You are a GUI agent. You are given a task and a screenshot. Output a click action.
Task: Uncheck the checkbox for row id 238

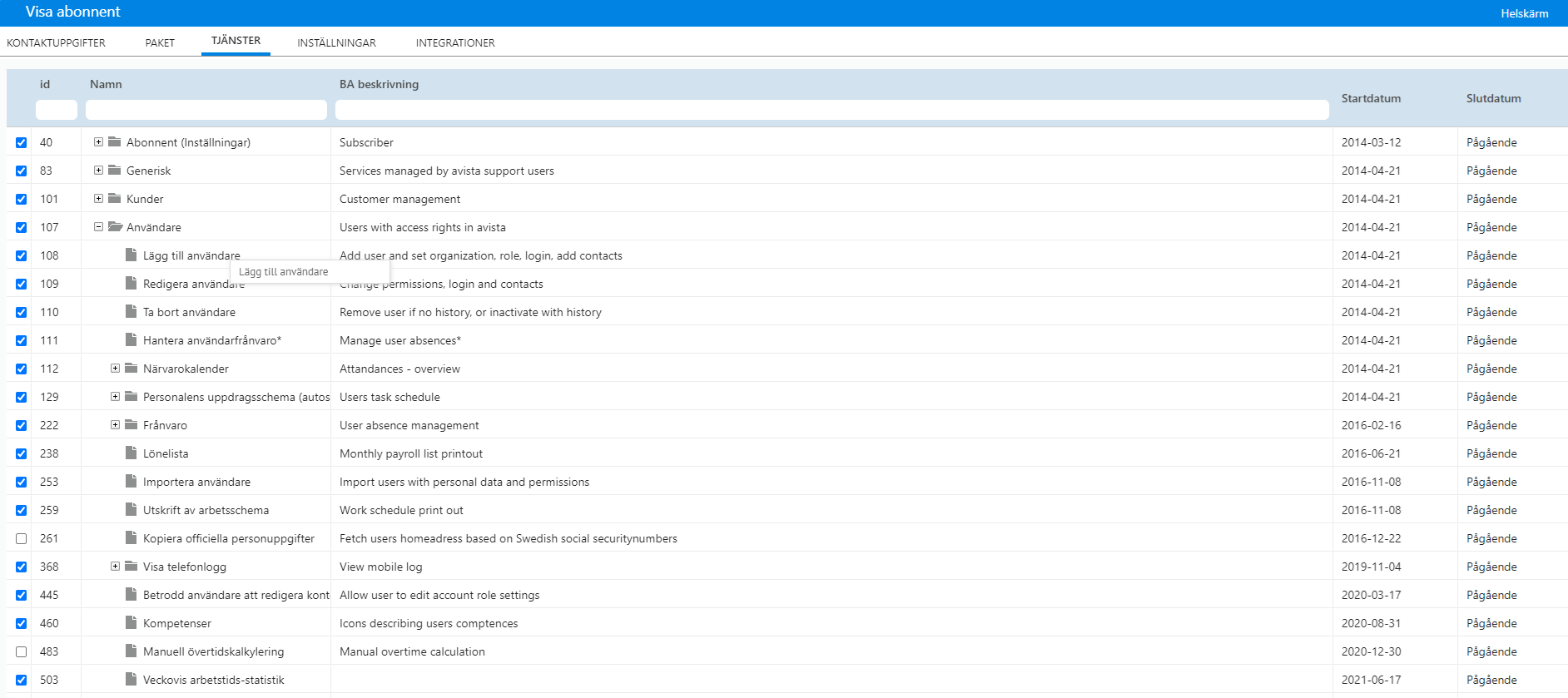22,453
